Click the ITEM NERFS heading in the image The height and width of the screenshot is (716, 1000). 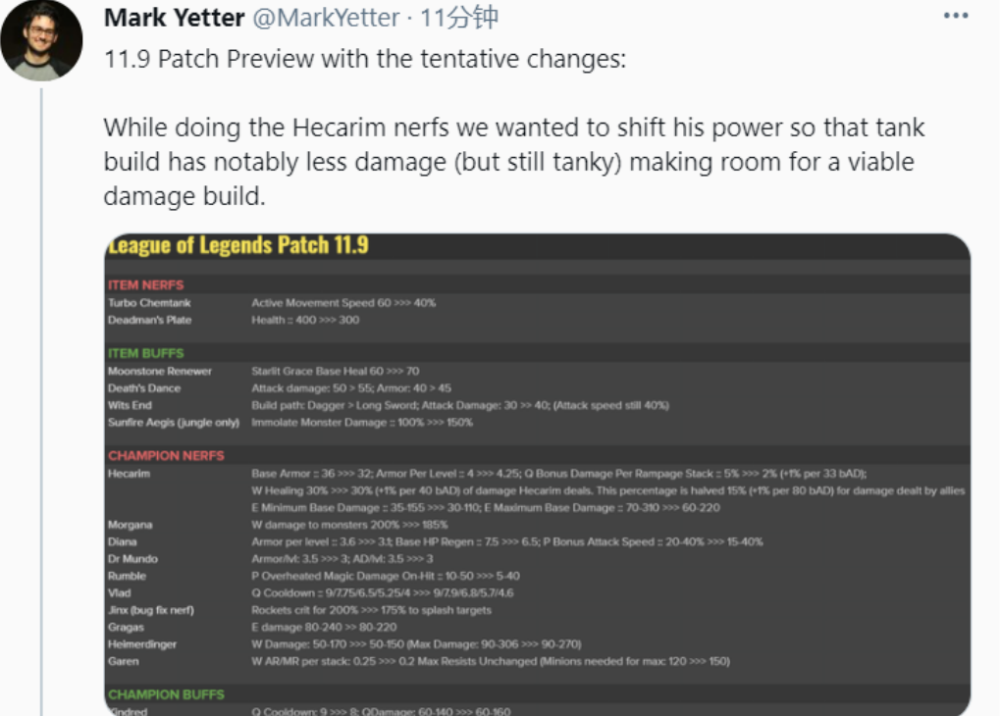(146, 285)
